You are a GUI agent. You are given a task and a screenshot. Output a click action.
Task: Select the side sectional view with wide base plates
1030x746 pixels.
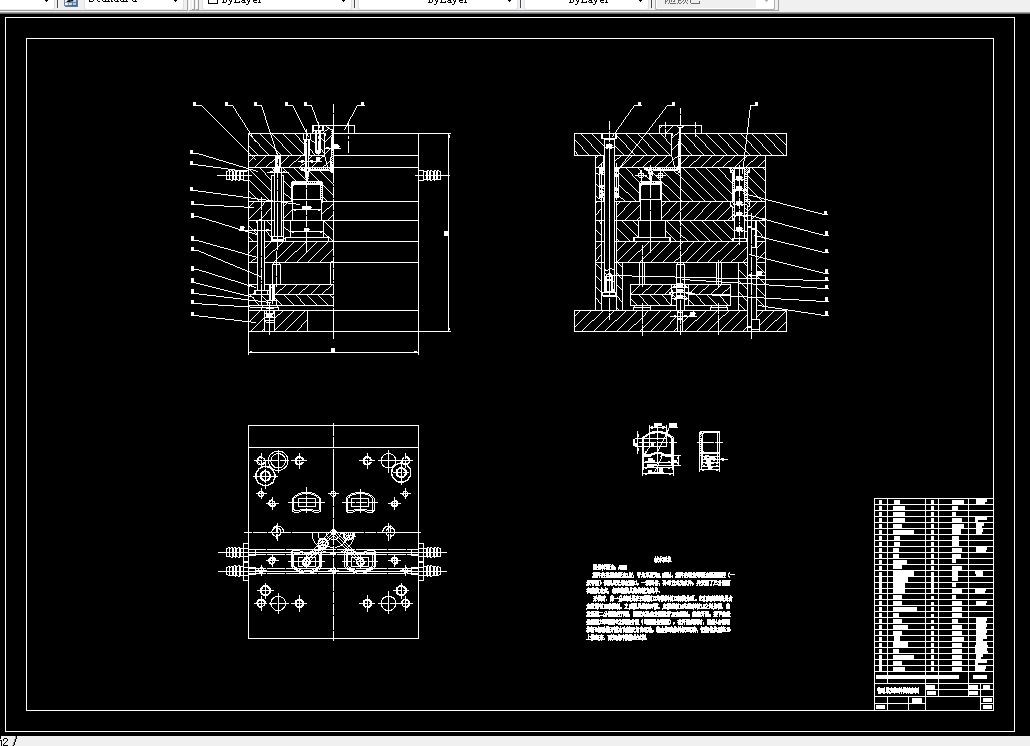point(700,219)
